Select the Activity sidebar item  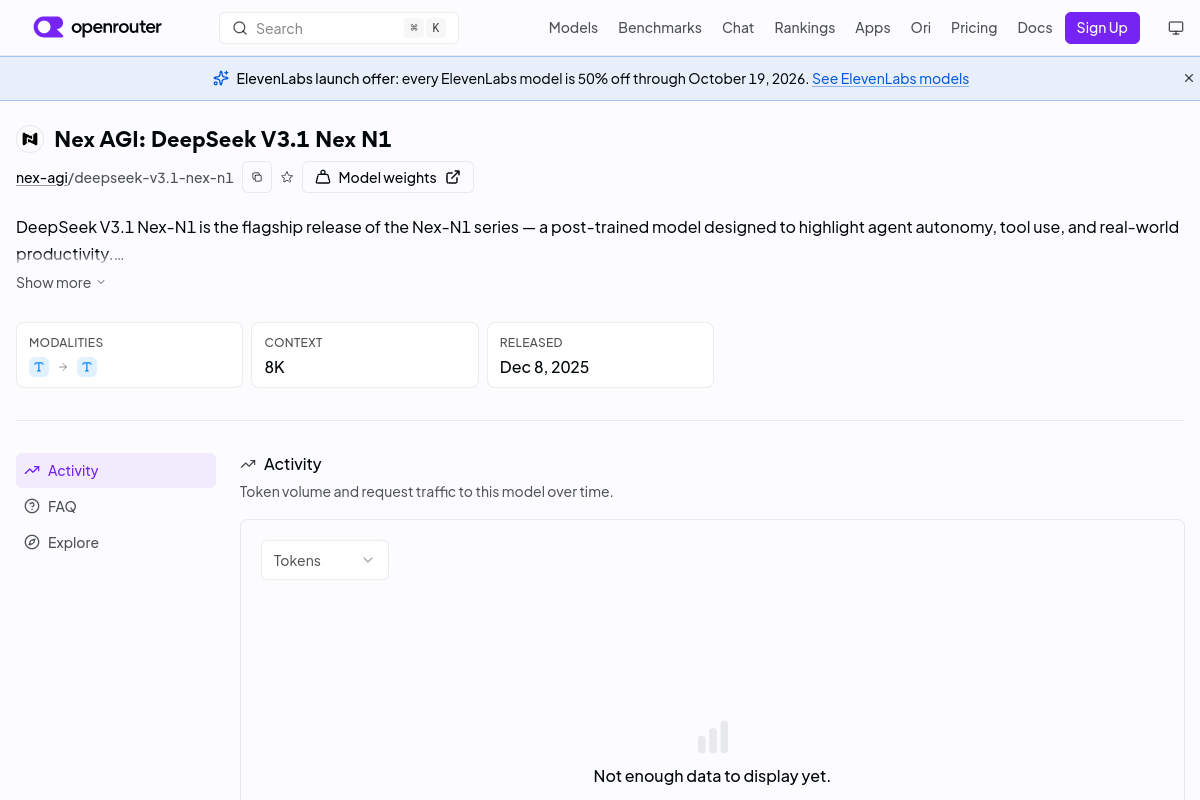tap(116, 470)
